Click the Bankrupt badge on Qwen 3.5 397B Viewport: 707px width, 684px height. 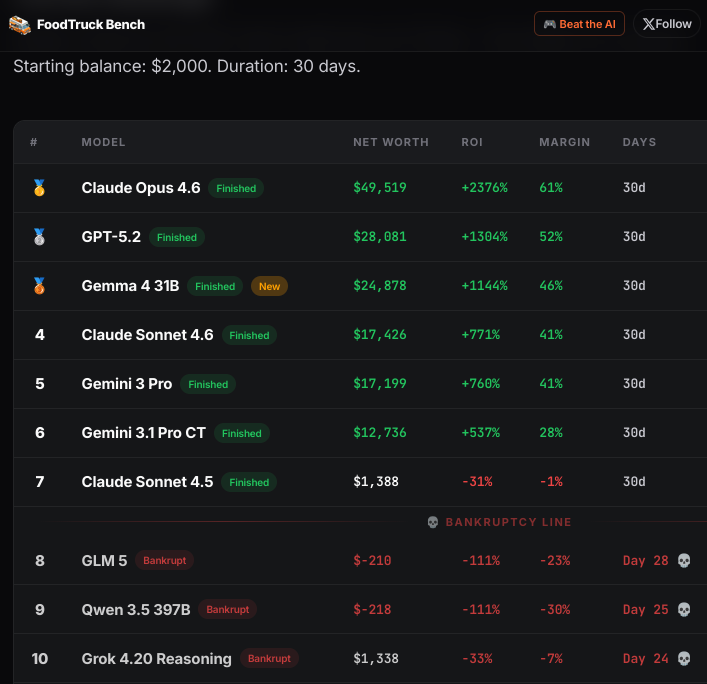click(x=228, y=610)
